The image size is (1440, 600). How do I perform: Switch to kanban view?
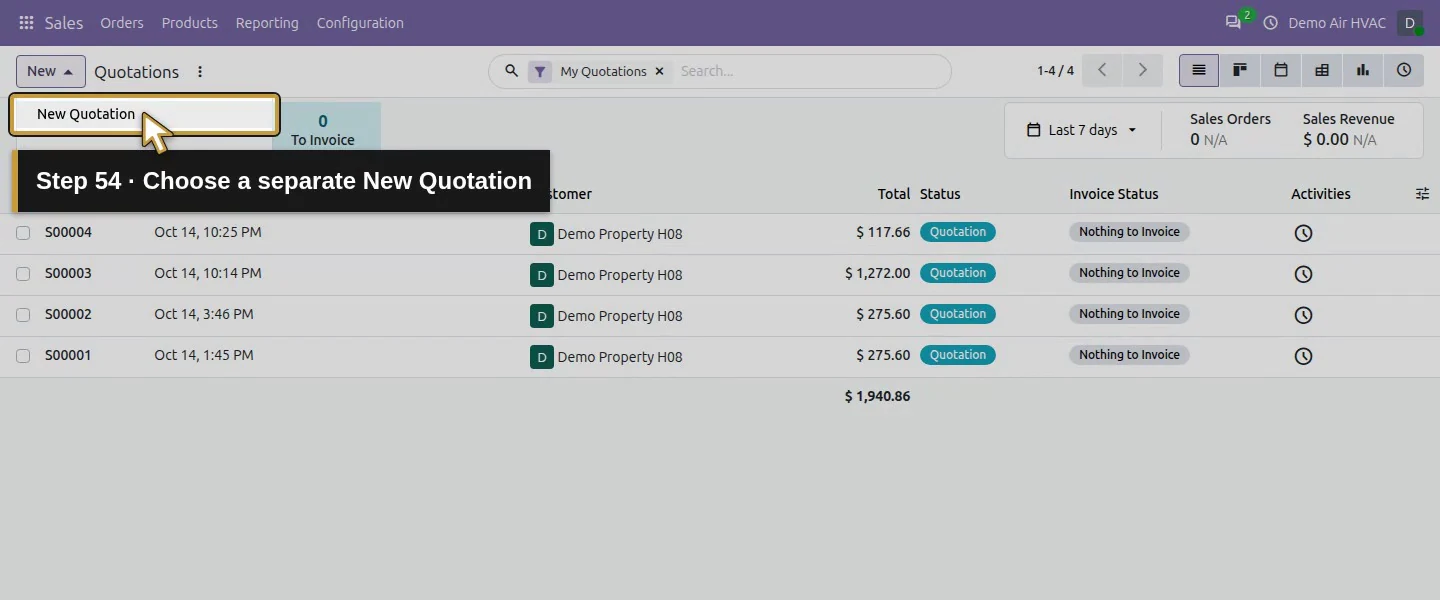1240,71
